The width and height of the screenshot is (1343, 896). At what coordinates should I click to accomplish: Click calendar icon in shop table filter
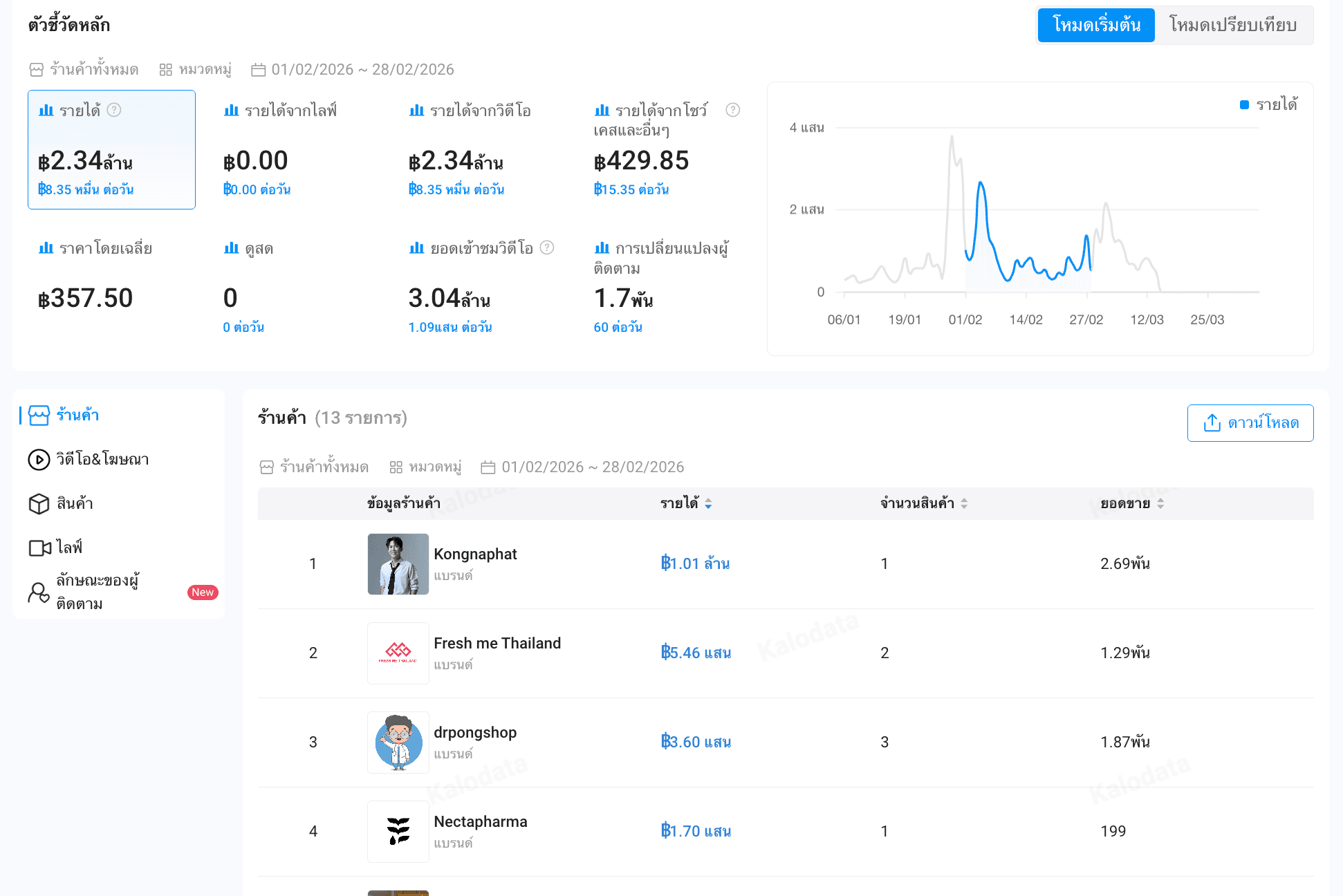488,467
